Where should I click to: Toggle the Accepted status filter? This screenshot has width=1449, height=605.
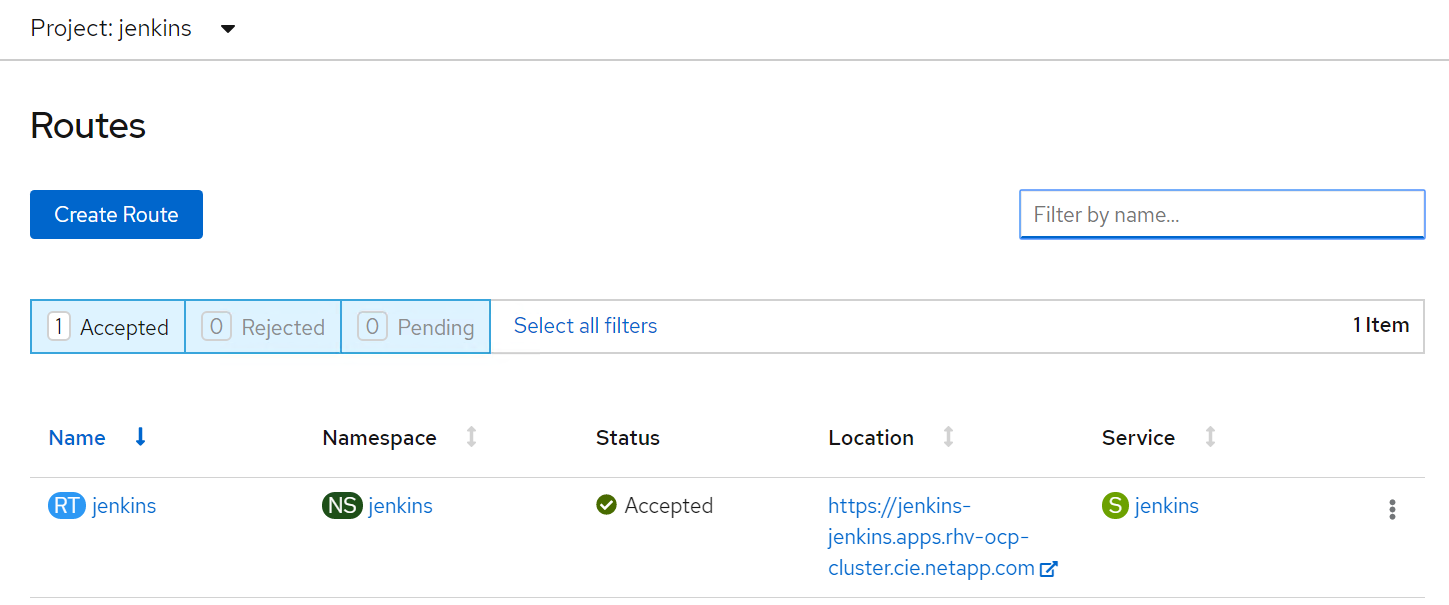(108, 327)
